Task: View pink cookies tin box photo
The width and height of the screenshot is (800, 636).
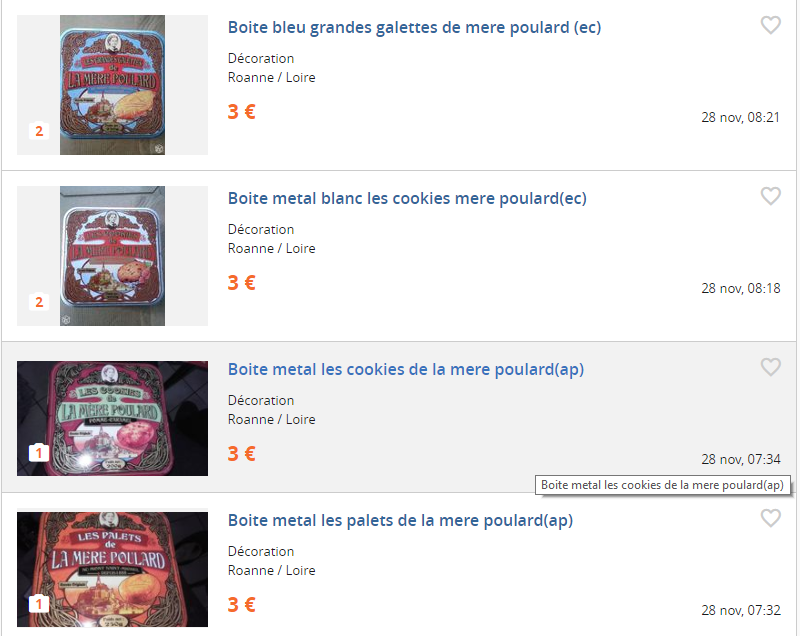Action: pyautogui.click(x=112, y=418)
